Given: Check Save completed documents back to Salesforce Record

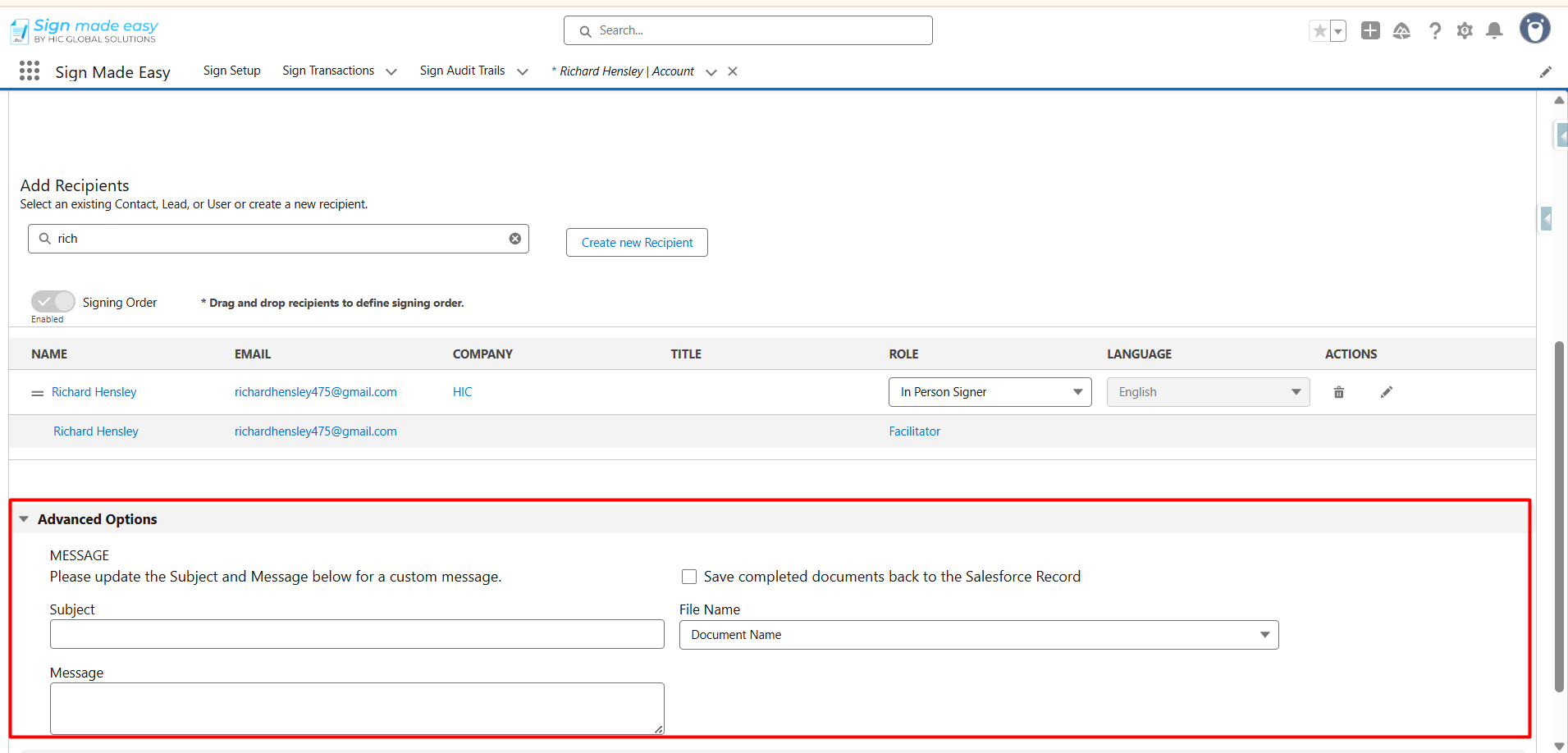Looking at the screenshot, I should (689, 577).
